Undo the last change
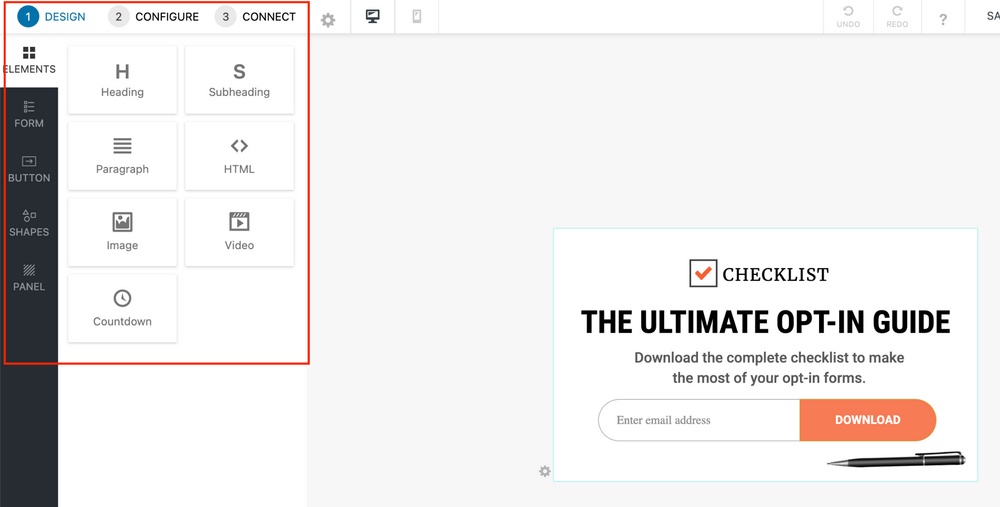The height and width of the screenshot is (507, 1000). (848, 17)
